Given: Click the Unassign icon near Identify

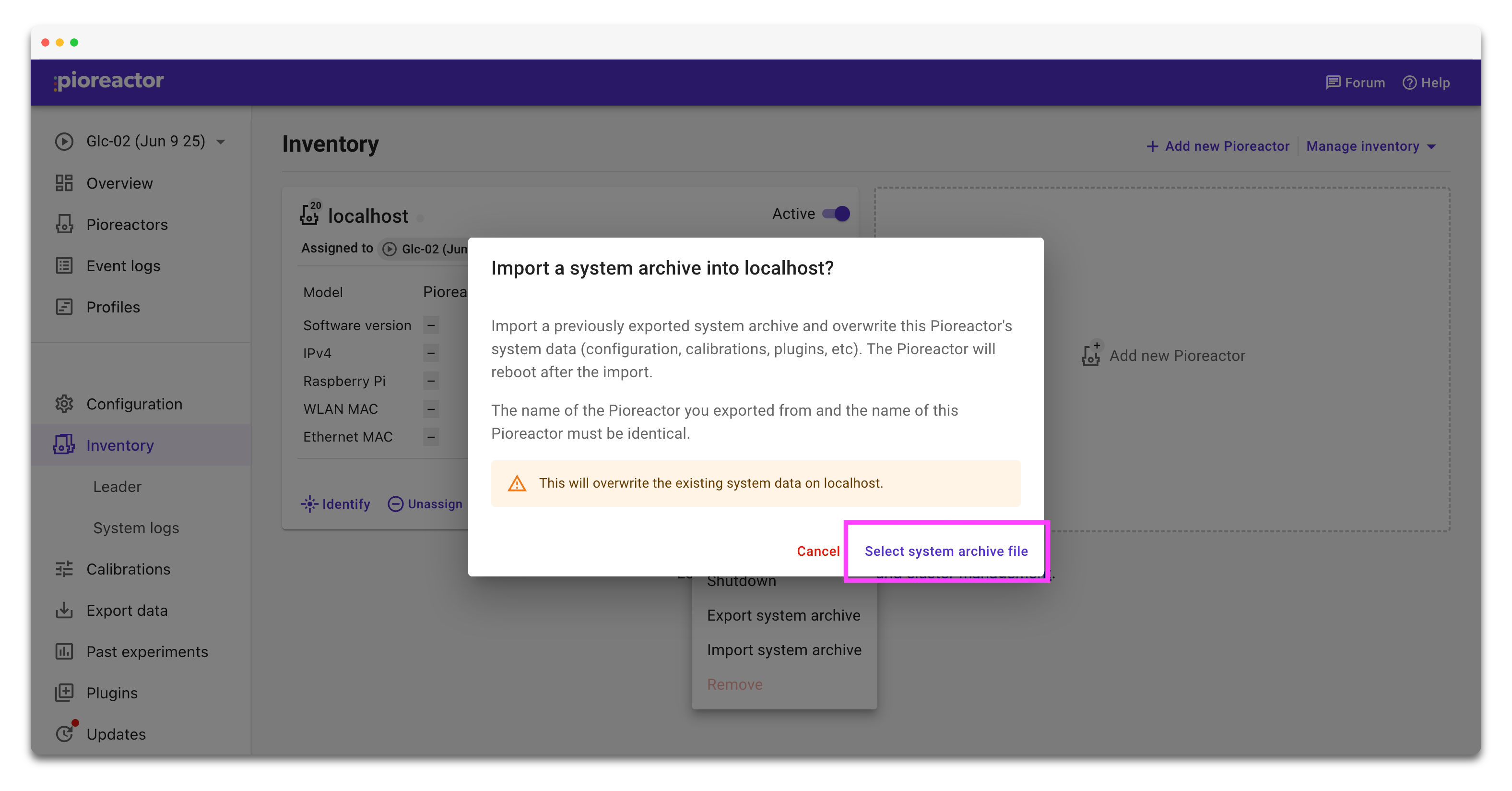Looking at the screenshot, I should click(x=396, y=504).
